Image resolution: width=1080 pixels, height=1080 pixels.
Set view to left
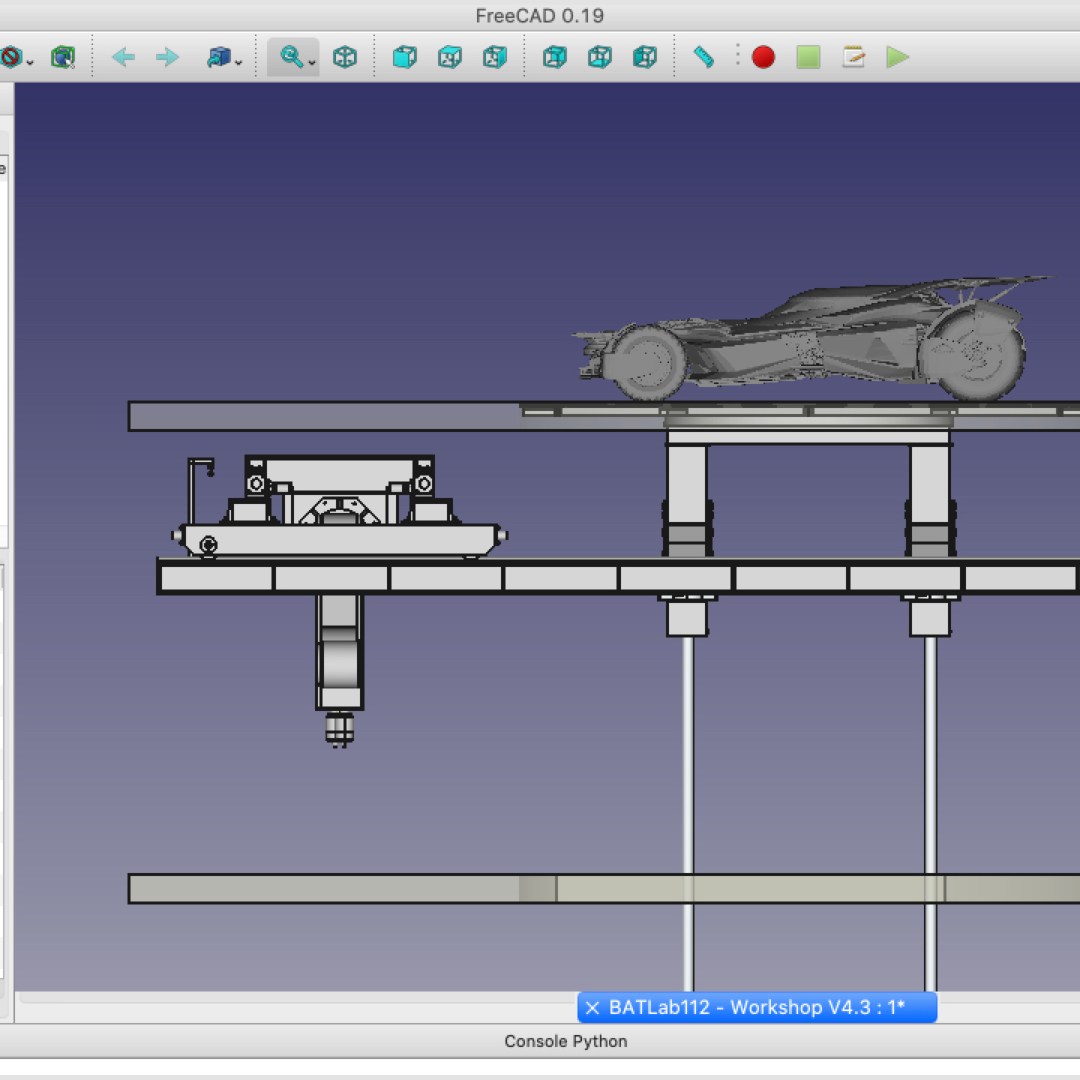[645, 57]
